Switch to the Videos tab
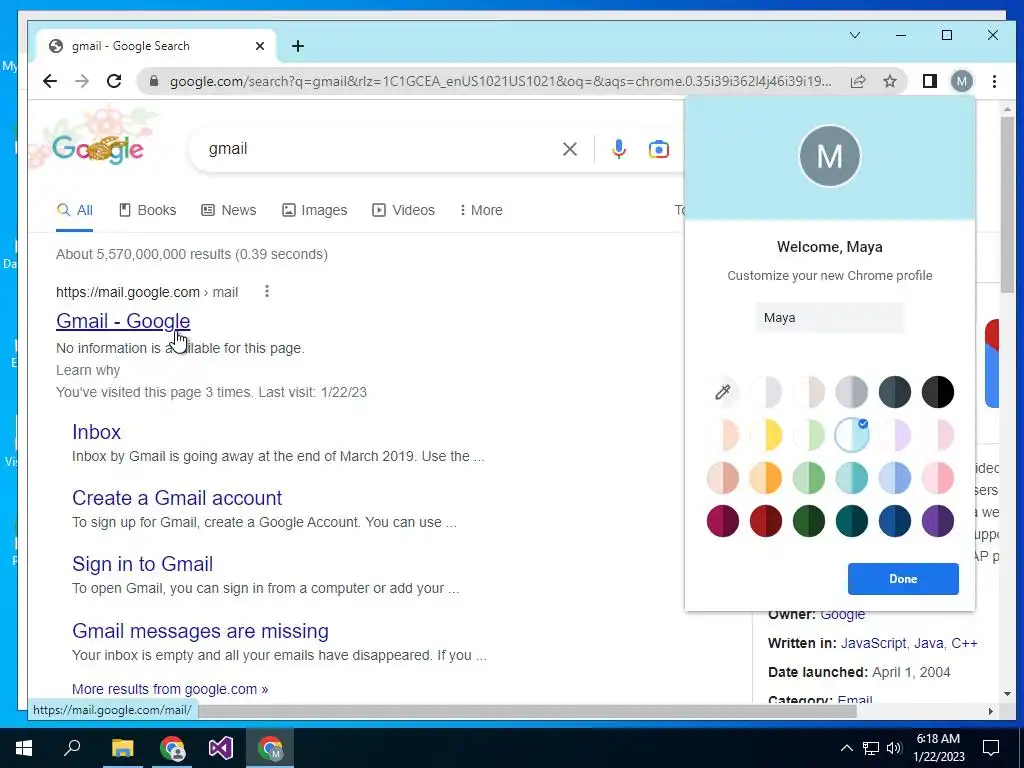Image resolution: width=1024 pixels, height=768 pixels. (x=404, y=210)
